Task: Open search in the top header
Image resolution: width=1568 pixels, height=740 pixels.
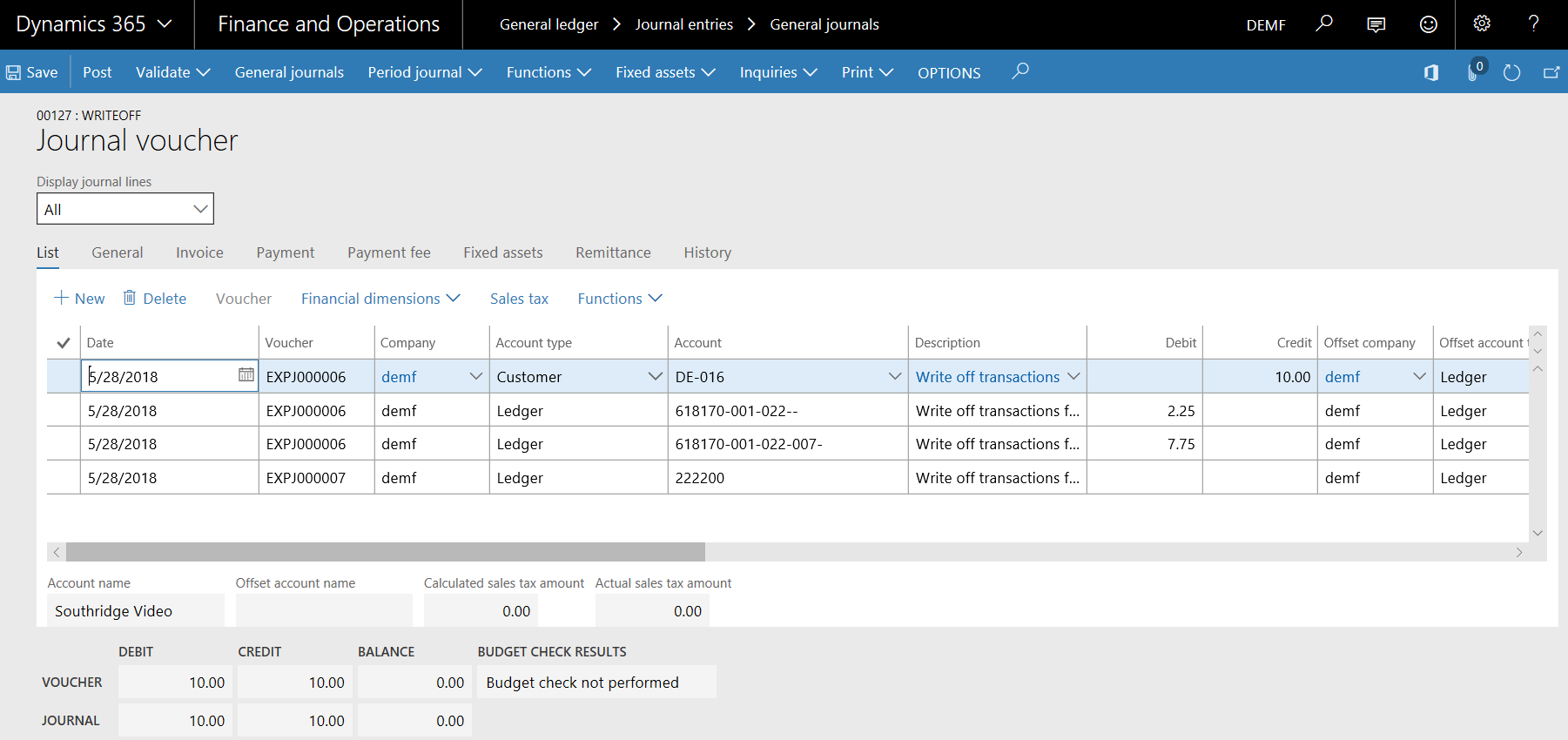Action: [x=1324, y=24]
